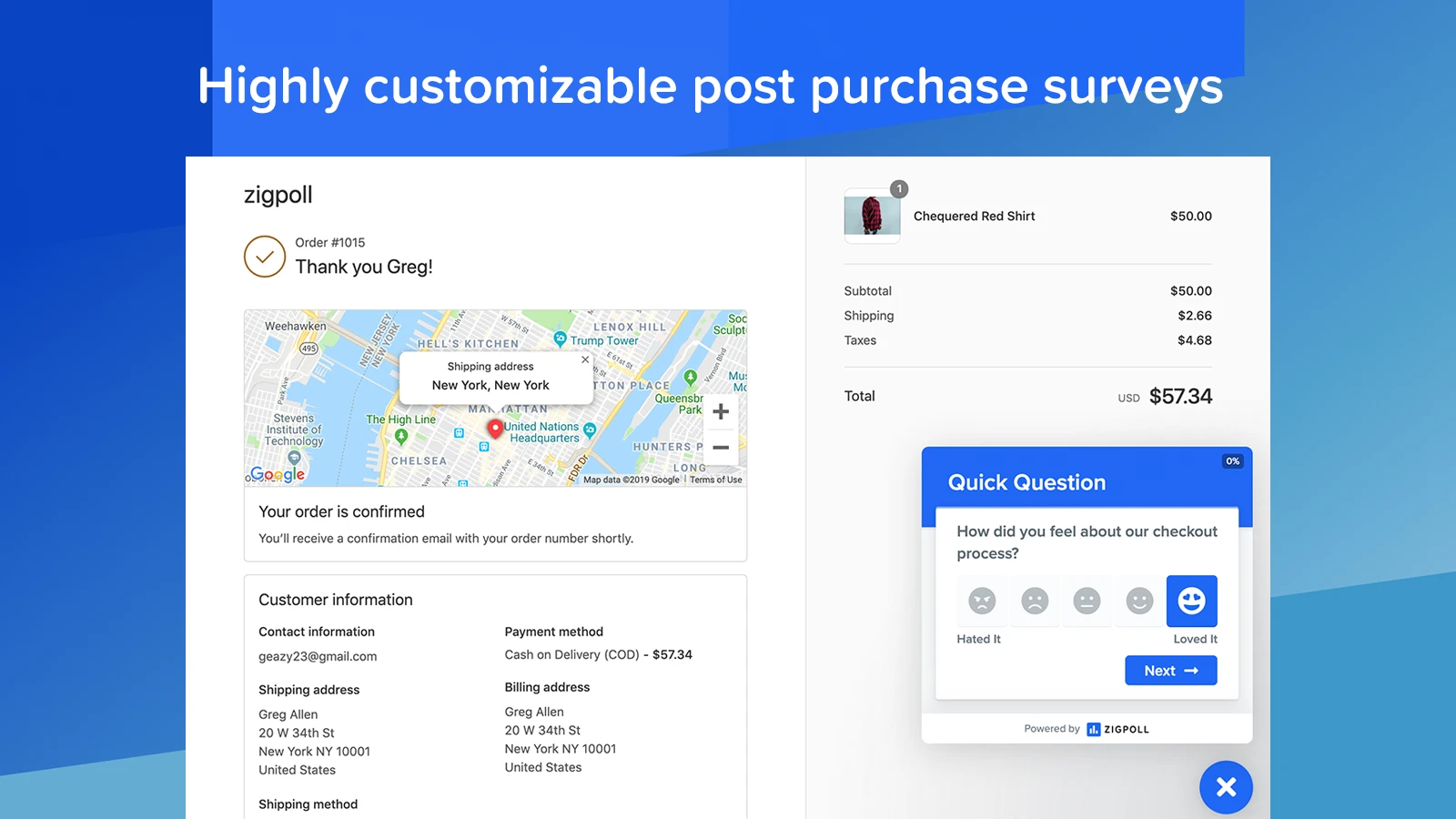Screen dimensions: 1456x819
Task: Click the total amount $57.34
Action: click(1180, 396)
